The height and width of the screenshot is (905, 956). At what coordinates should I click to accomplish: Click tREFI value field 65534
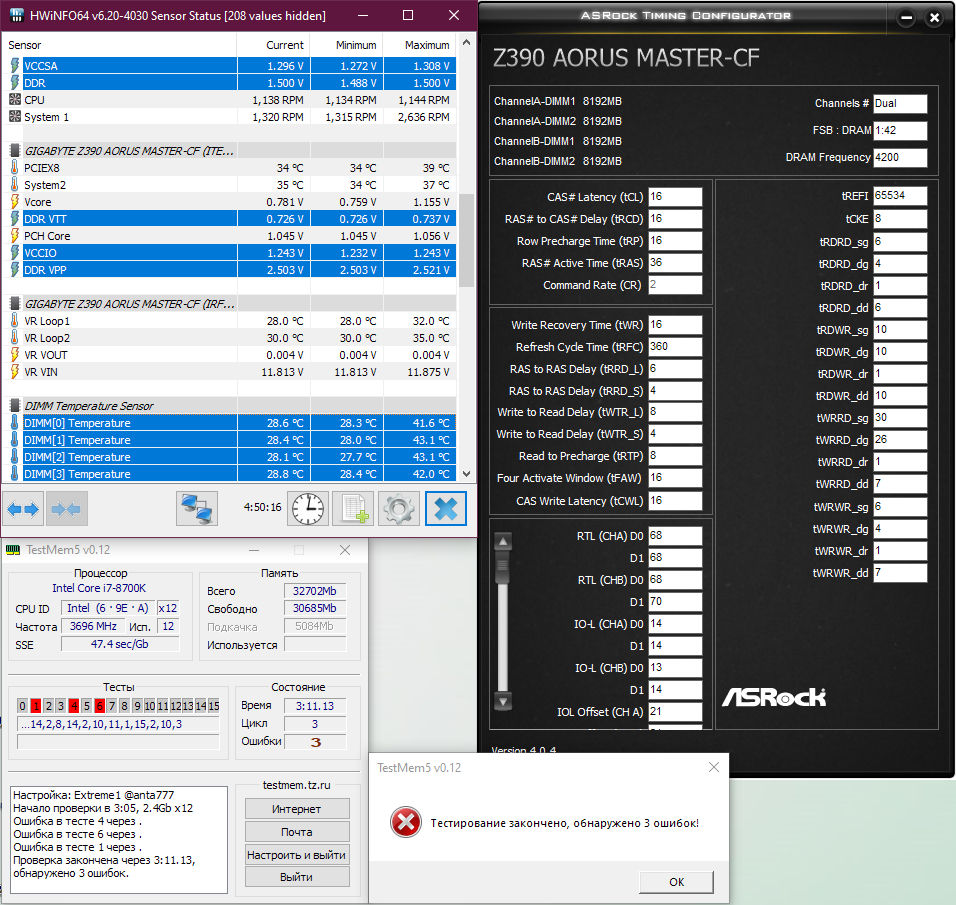[900, 195]
